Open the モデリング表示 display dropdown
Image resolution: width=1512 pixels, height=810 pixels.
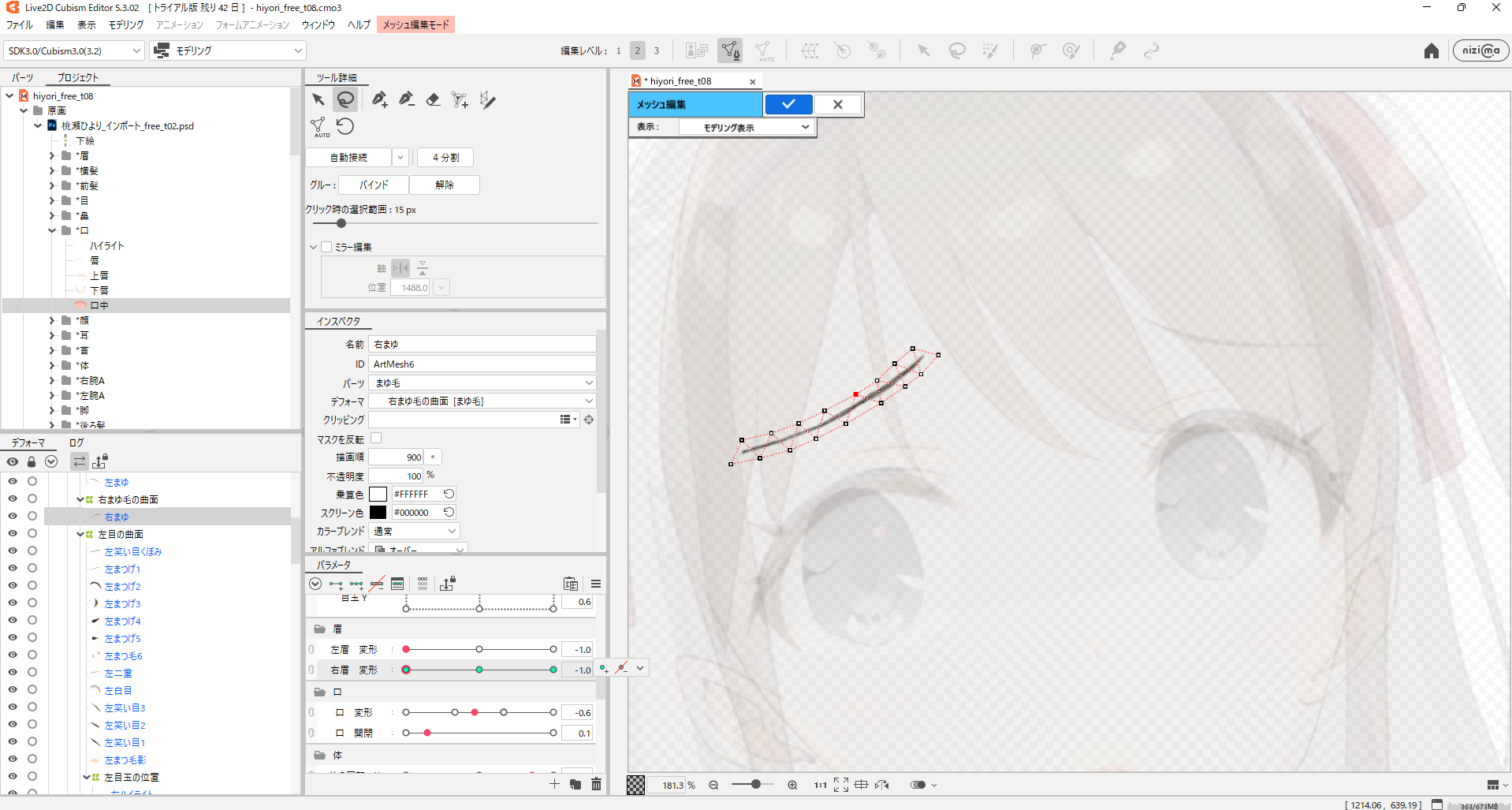point(746,127)
